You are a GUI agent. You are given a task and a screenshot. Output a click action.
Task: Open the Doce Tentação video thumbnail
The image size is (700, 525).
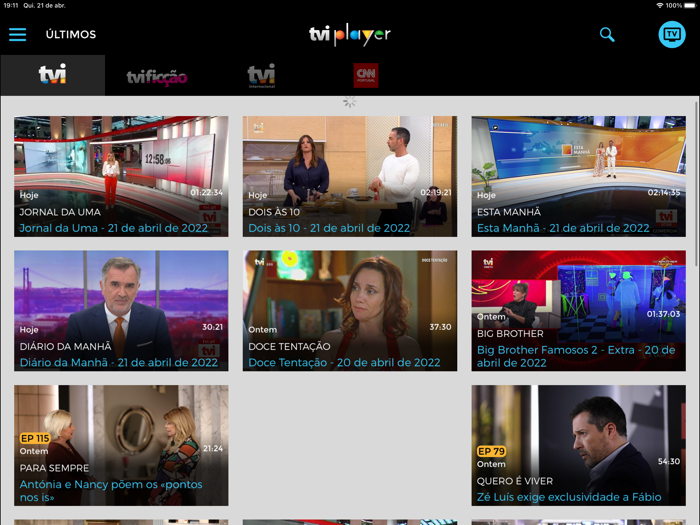click(350, 311)
